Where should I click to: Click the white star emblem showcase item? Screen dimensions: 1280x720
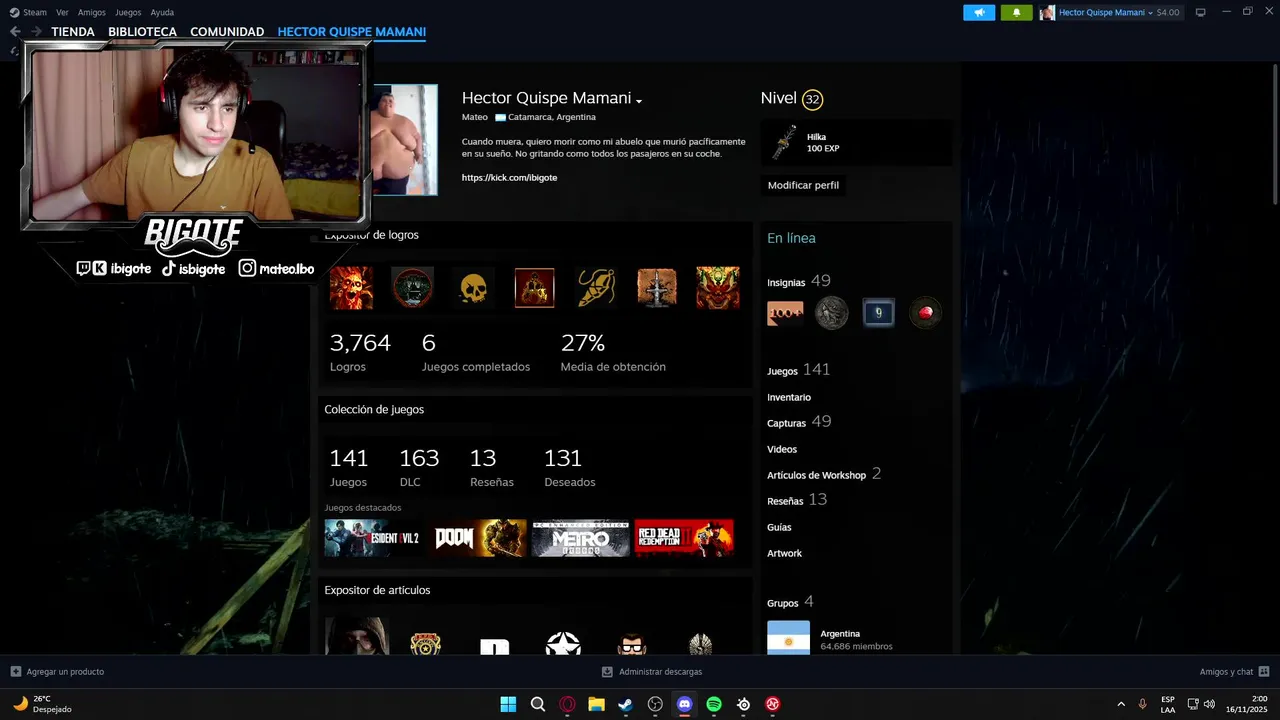(x=563, y=643)
